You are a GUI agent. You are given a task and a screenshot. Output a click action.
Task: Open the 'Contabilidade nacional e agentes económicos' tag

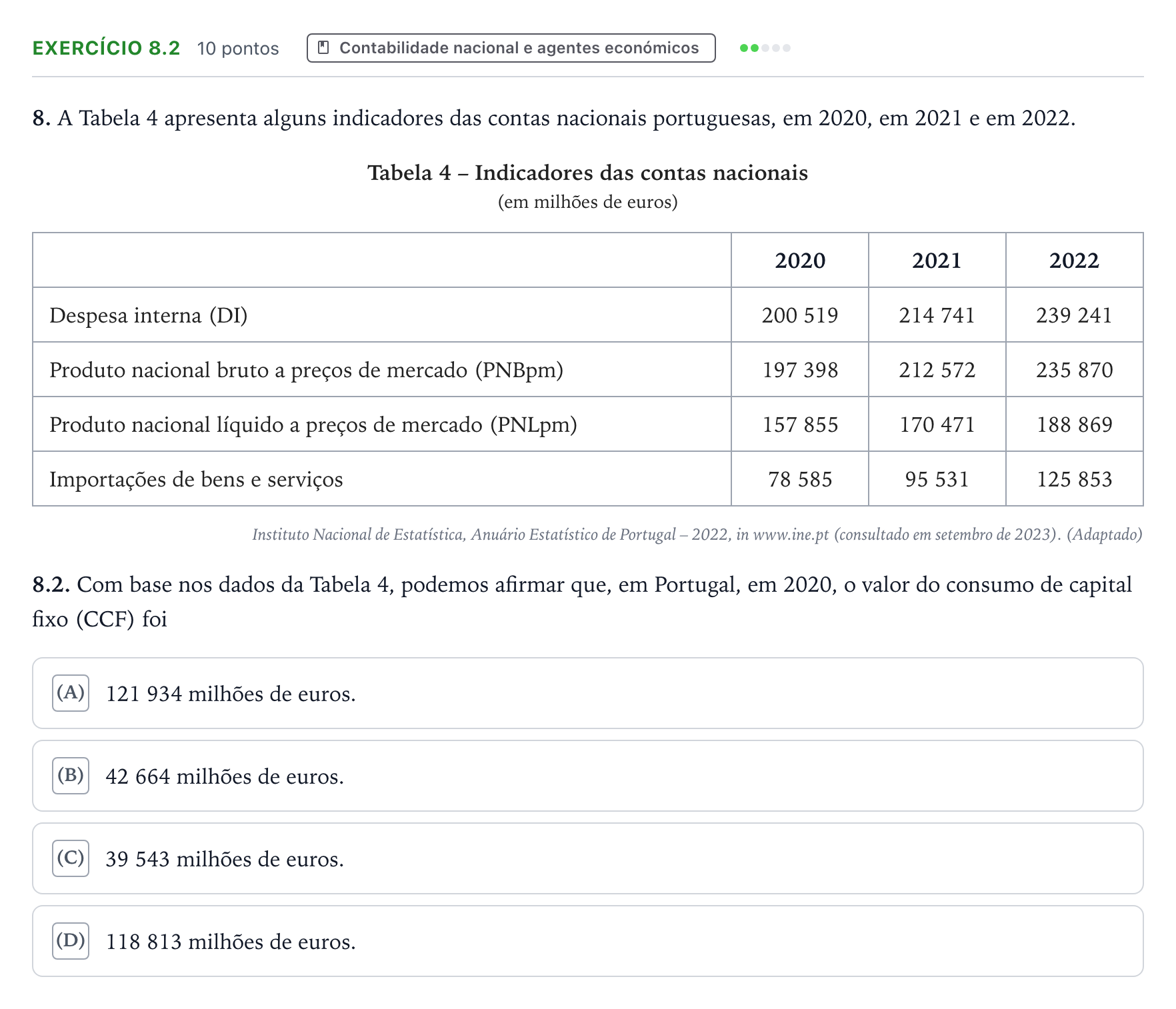(511, 48)
